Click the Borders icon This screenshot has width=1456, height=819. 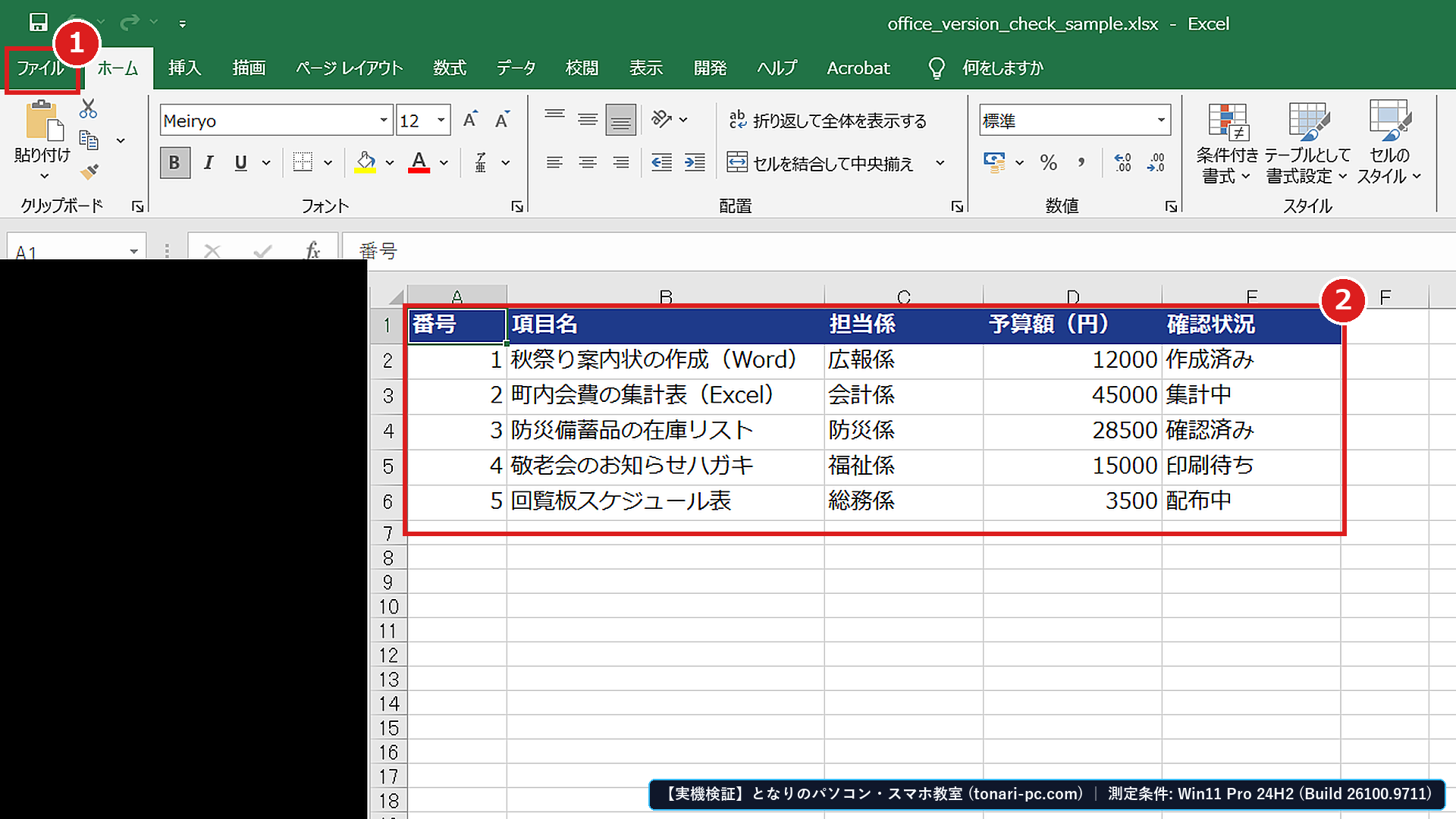303,162
